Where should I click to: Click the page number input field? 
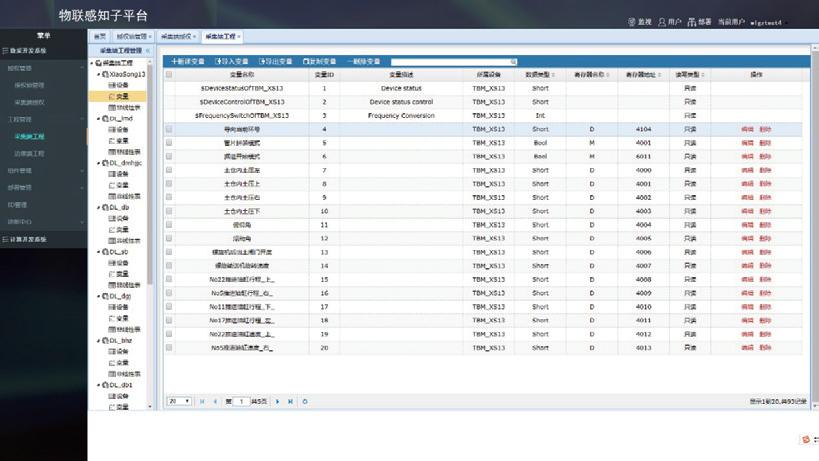pyautogui.click(x=241, y=401)
